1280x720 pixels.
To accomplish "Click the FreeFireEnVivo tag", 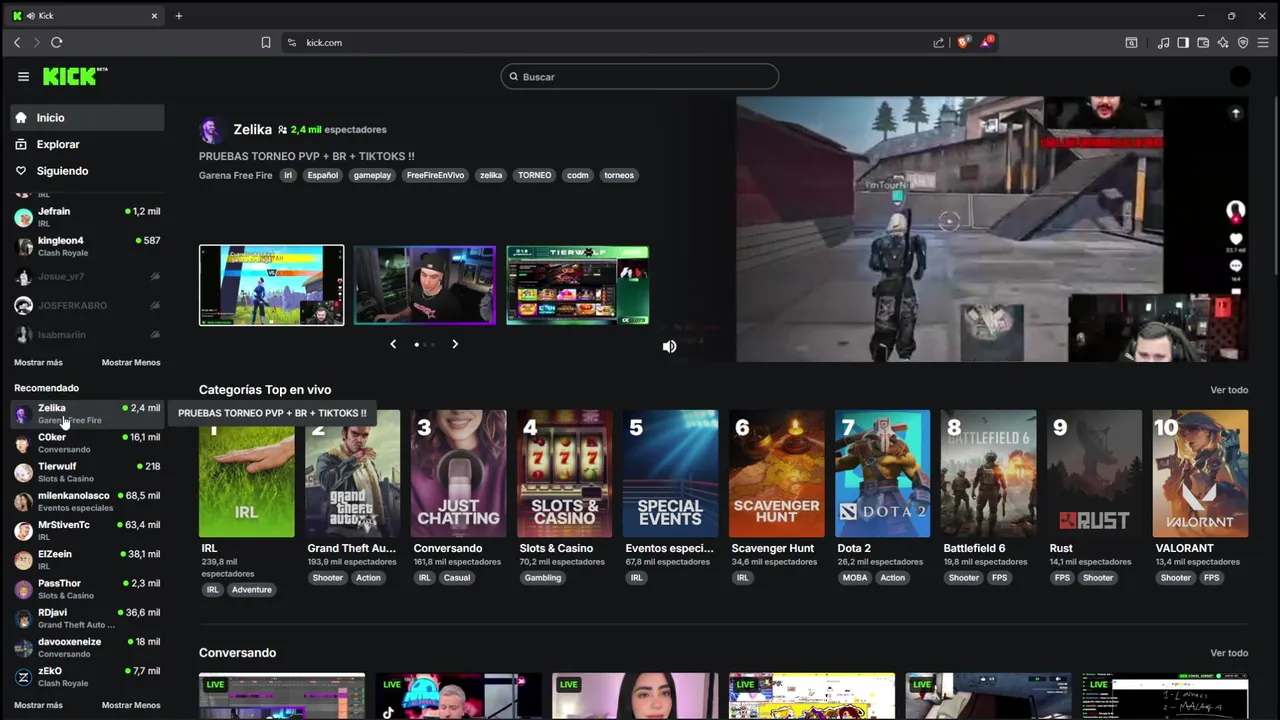I will tap(435, 175).
